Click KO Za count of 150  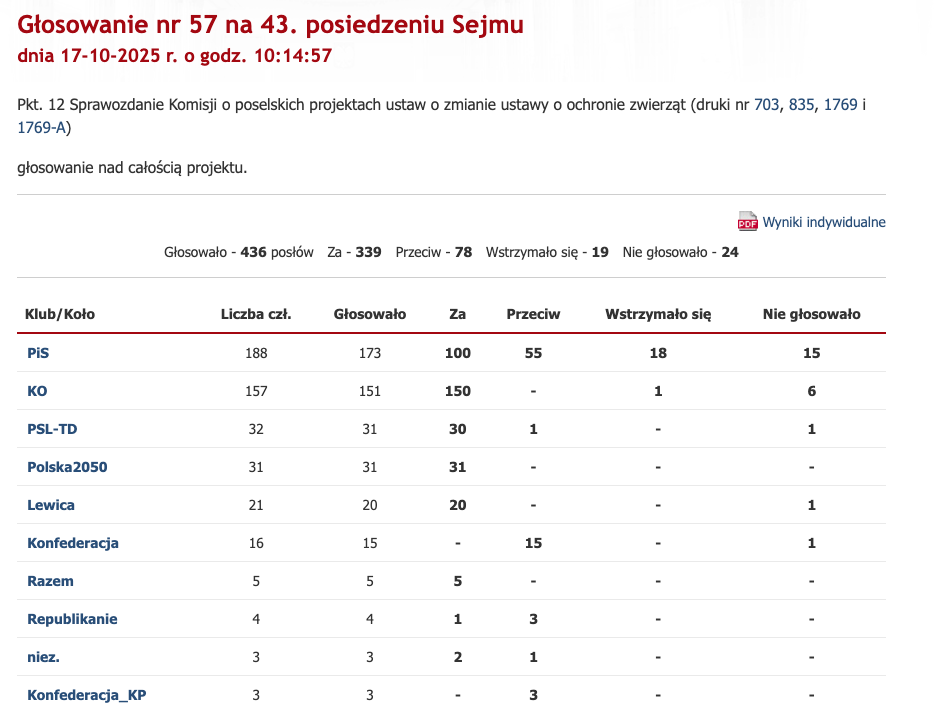pos(458,391)
